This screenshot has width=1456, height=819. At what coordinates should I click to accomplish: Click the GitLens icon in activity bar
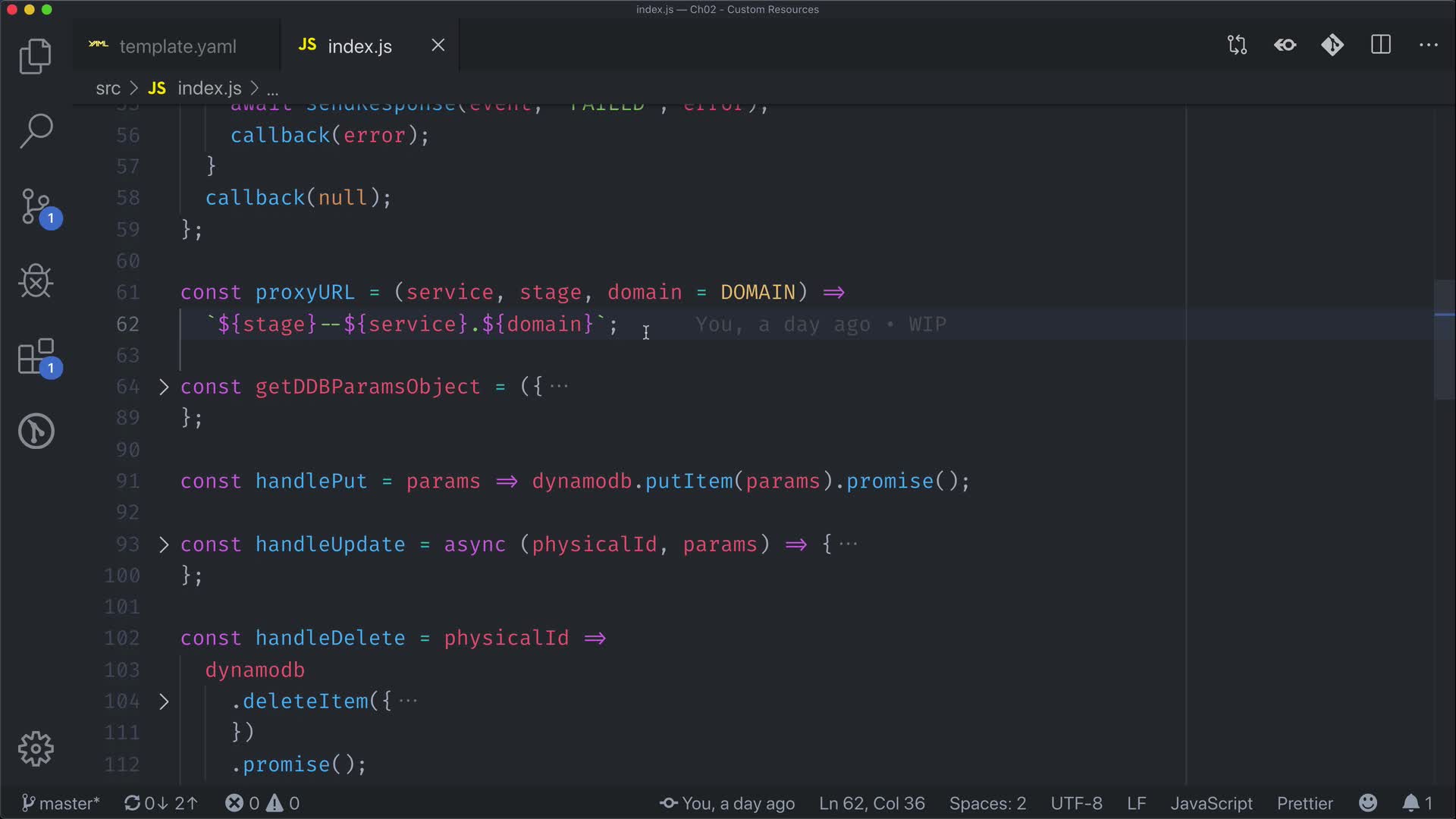pos(35,431)
